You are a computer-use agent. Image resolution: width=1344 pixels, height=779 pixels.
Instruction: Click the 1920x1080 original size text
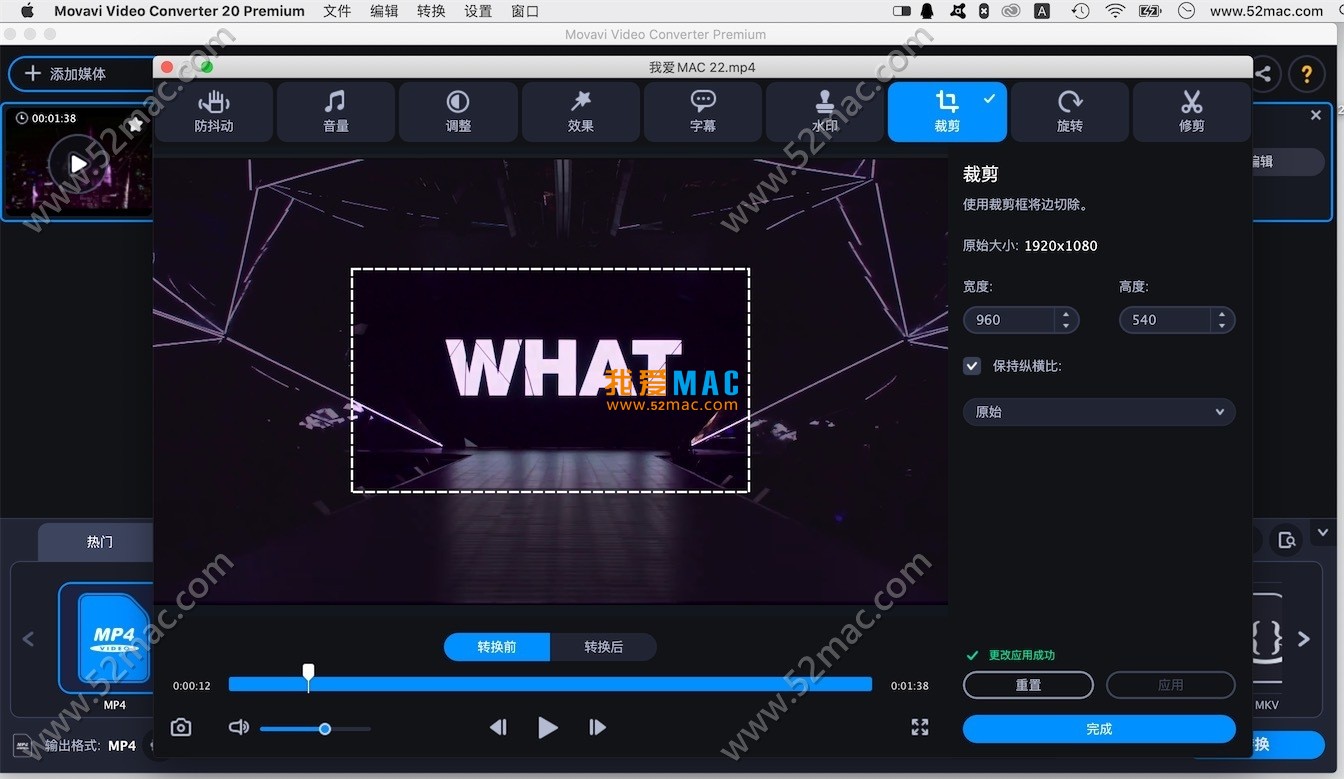1060,245
